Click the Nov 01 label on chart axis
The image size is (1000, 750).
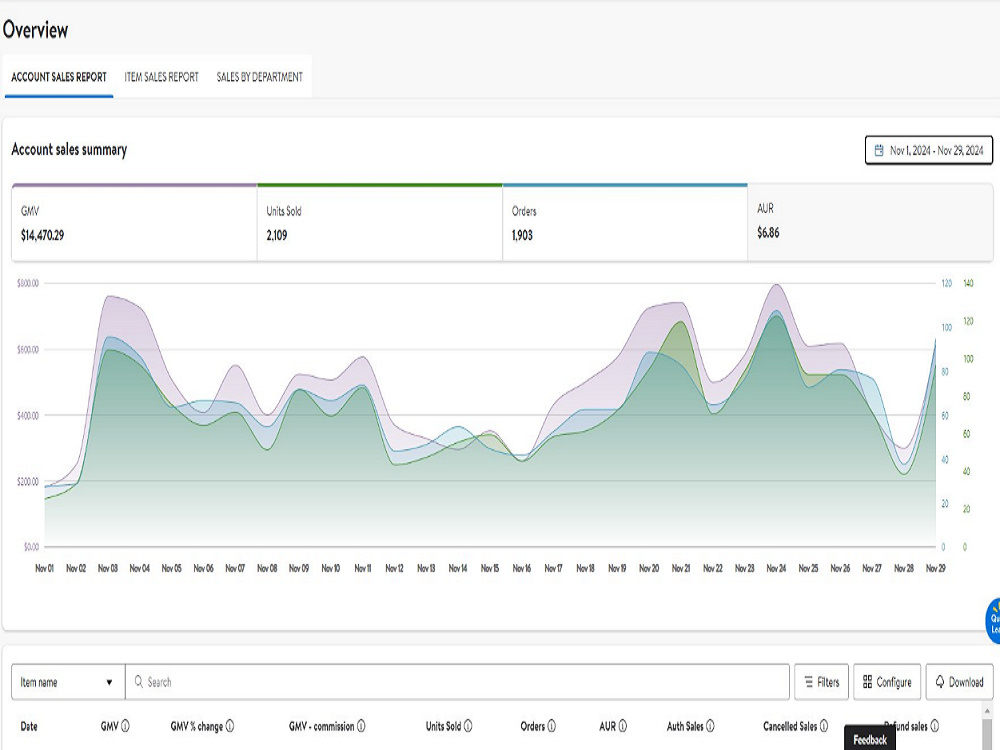44,568
